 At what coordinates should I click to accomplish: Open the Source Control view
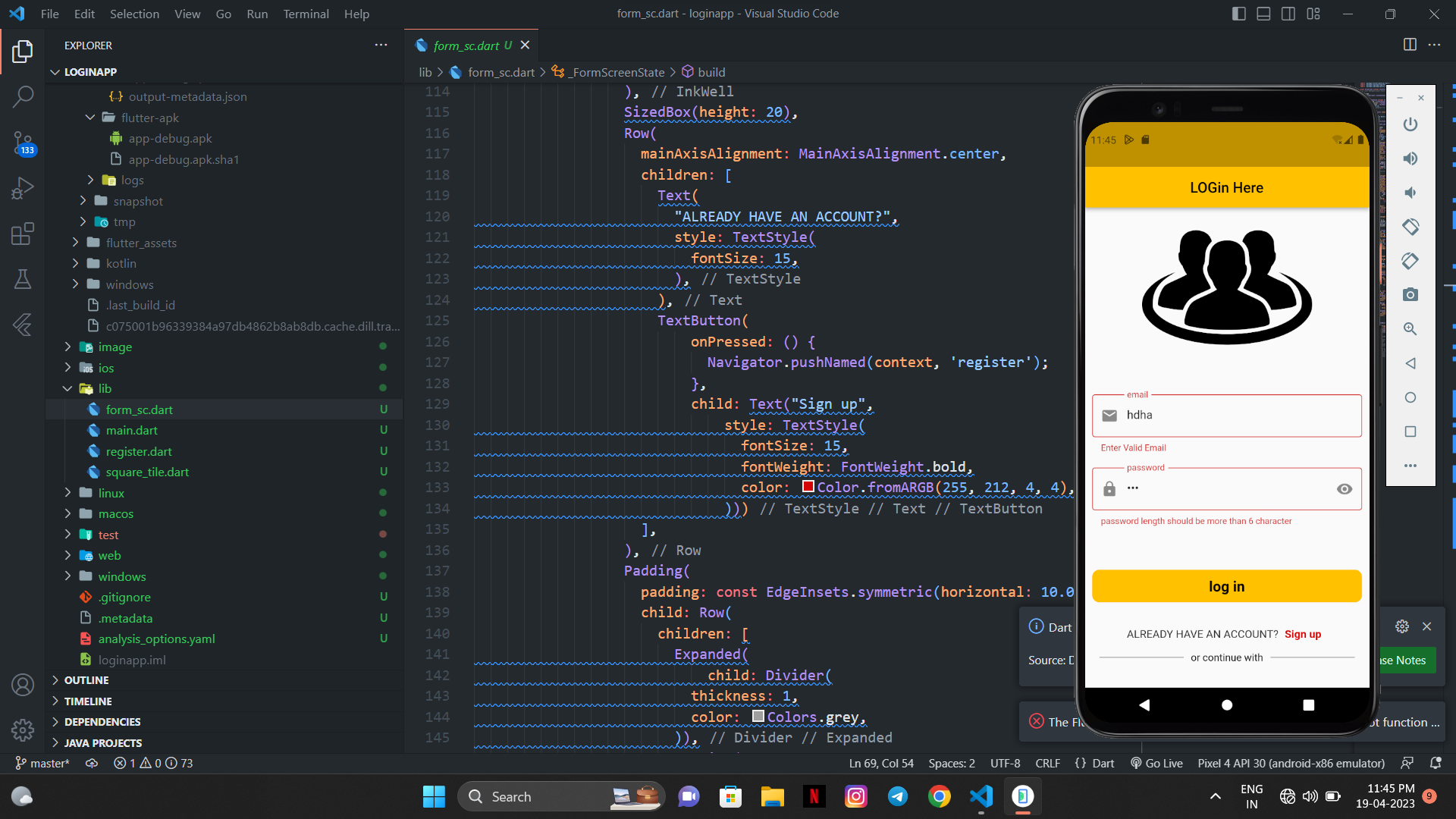pos(23,143)
